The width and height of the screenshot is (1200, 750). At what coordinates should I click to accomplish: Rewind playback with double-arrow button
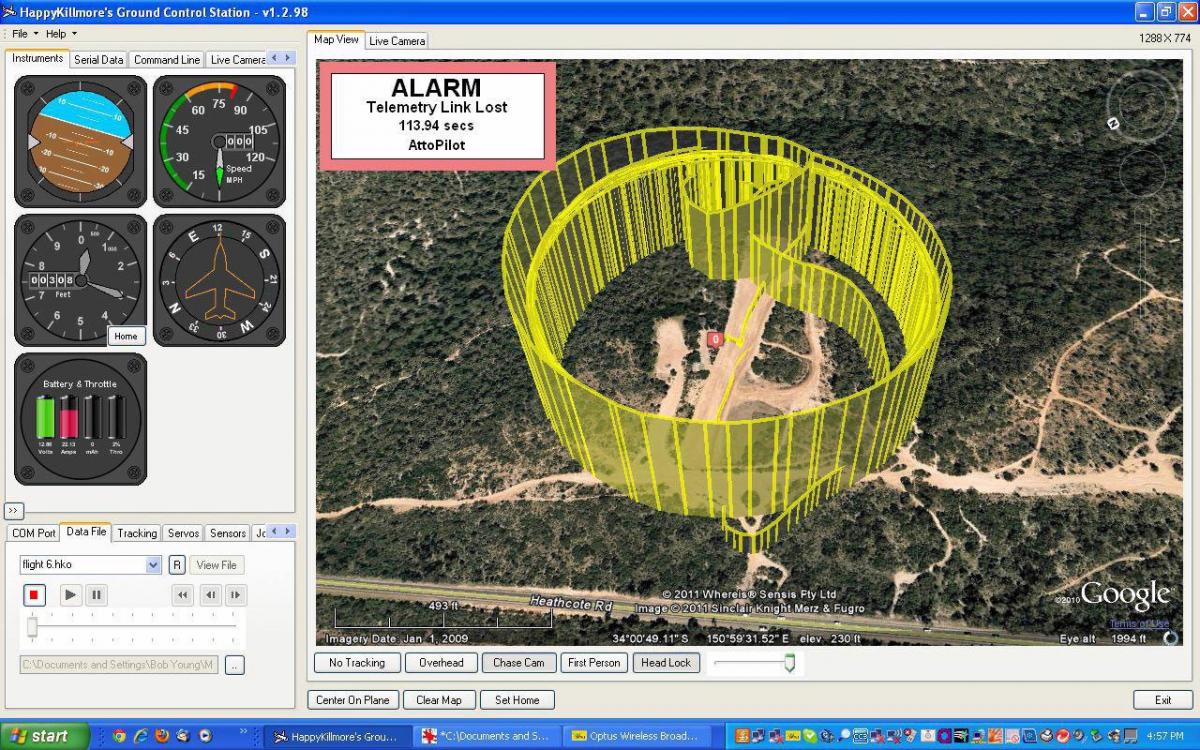click(182, 595)
